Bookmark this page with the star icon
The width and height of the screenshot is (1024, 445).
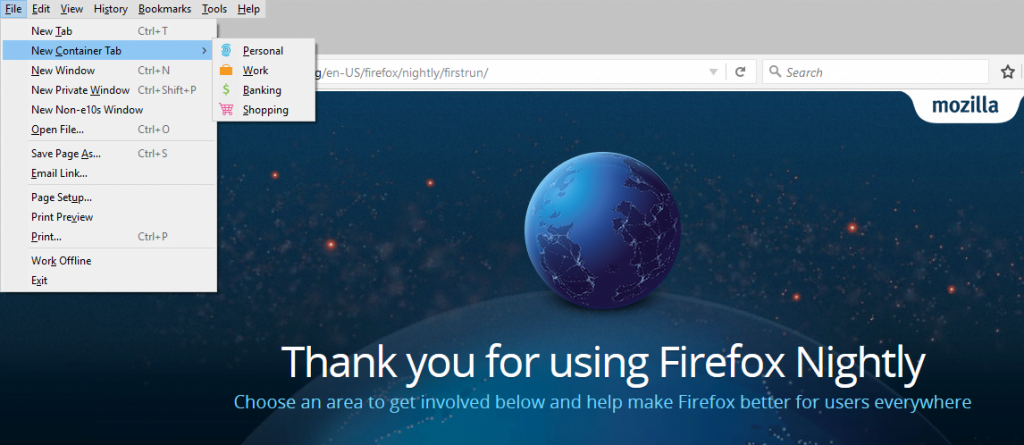click(x=1008, y=72)
